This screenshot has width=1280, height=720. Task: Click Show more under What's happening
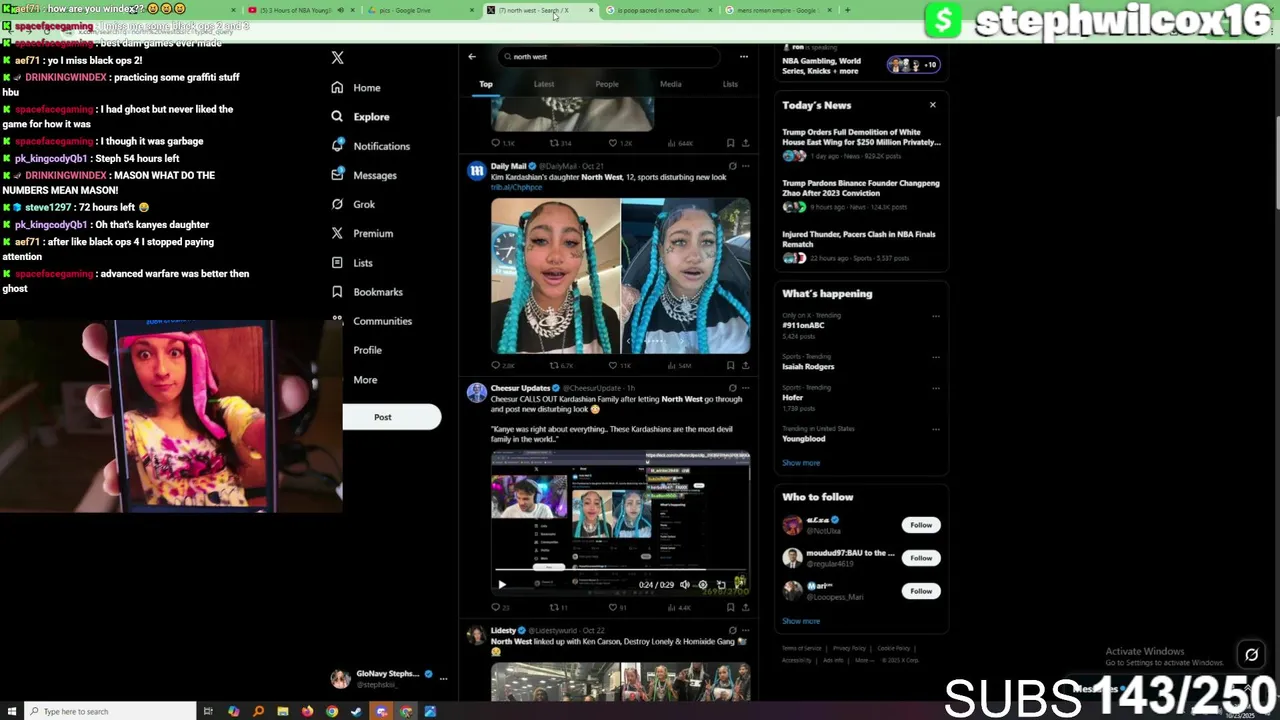(801, 463)
